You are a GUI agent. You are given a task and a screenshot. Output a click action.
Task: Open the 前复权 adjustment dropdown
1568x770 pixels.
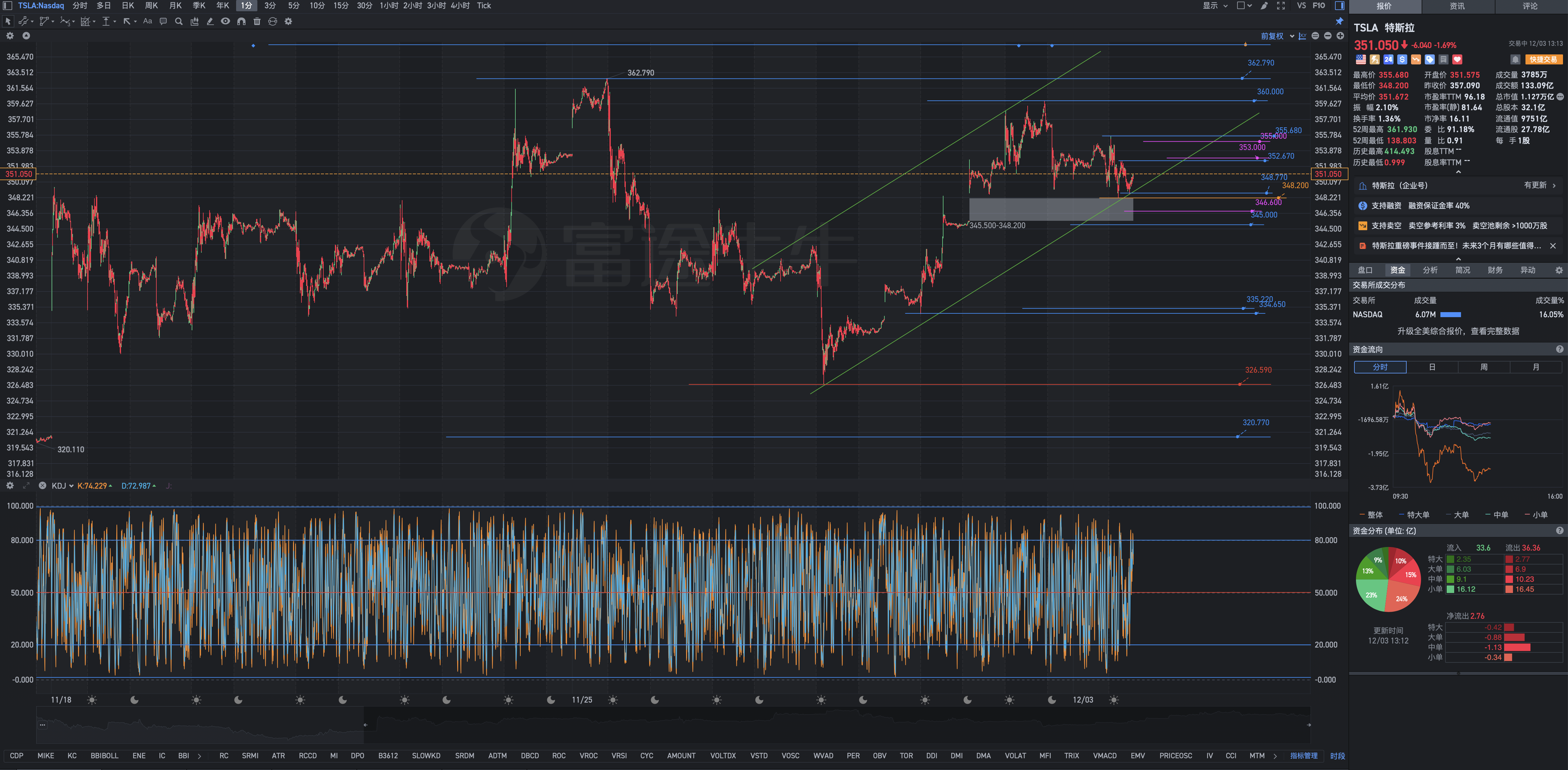coord(1277,36)
